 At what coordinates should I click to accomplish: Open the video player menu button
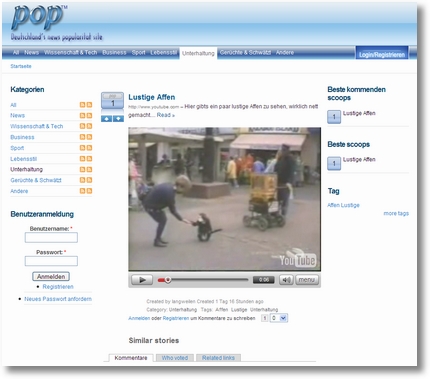[x=307, y=280]
